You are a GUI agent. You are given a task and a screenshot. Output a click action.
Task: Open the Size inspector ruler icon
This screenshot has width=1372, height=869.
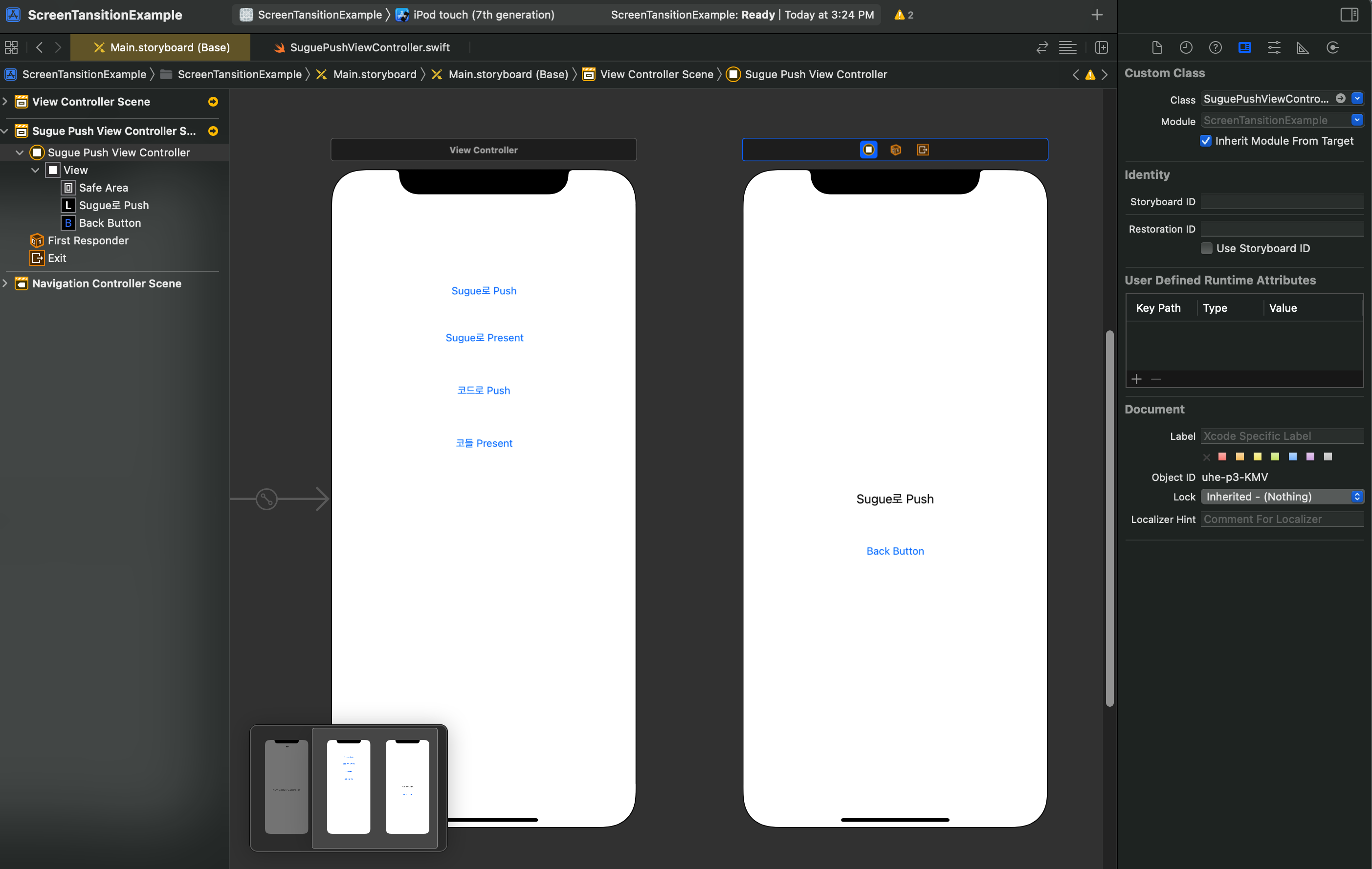(1303, 47)
